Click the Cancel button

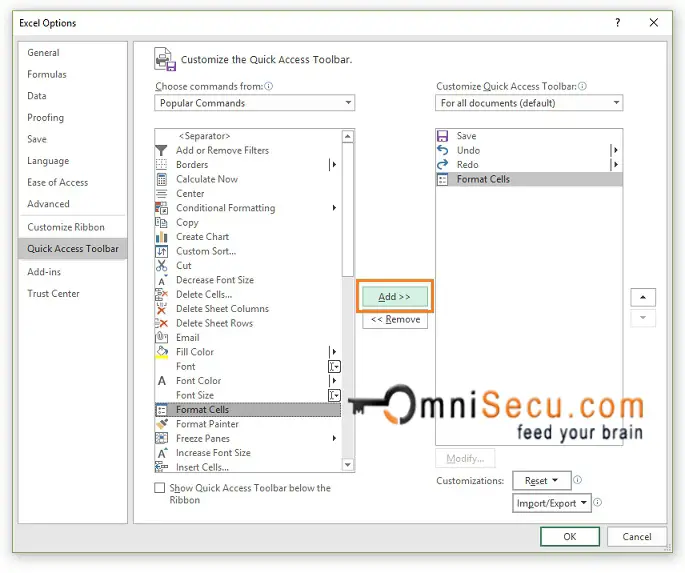point(637,536)
